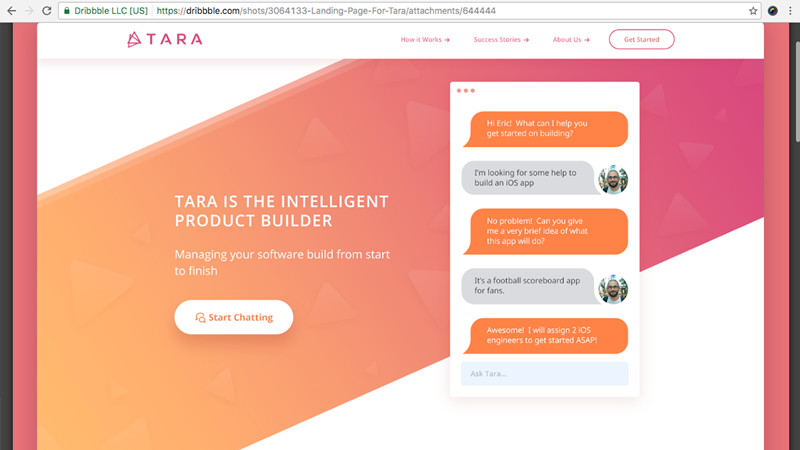Focus the Ask Tara input field
The height and width of the screenshot is (450, 800).
coord(544,373)
